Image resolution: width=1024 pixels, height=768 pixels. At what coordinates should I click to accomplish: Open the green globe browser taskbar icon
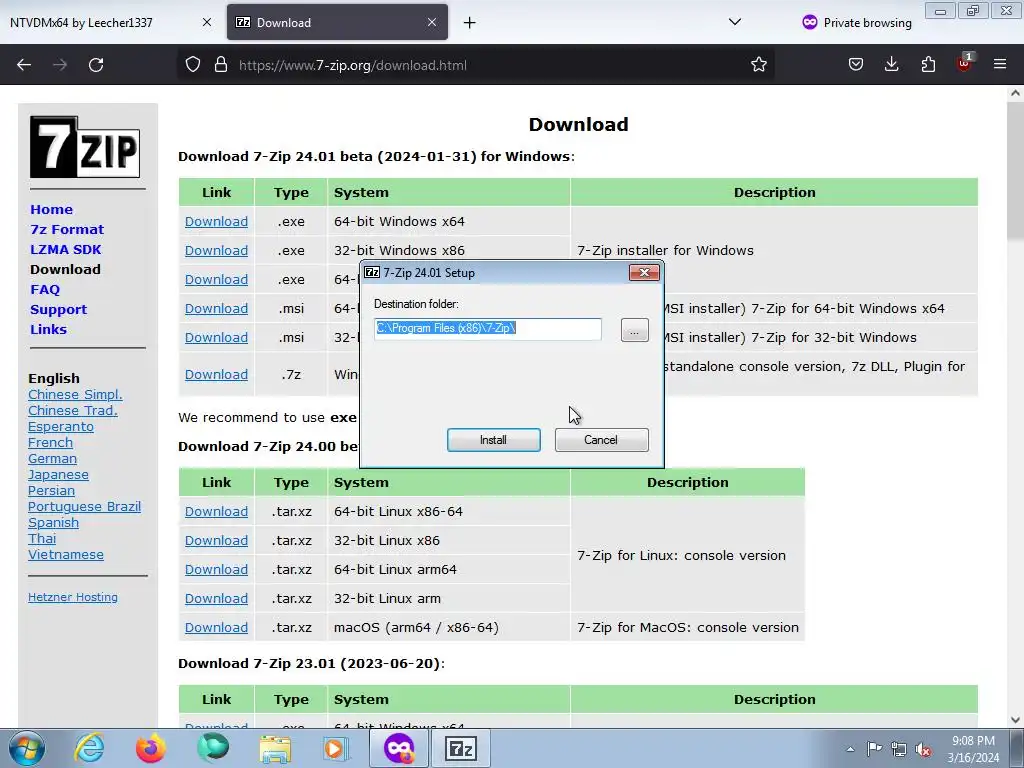tap(213, 748)
